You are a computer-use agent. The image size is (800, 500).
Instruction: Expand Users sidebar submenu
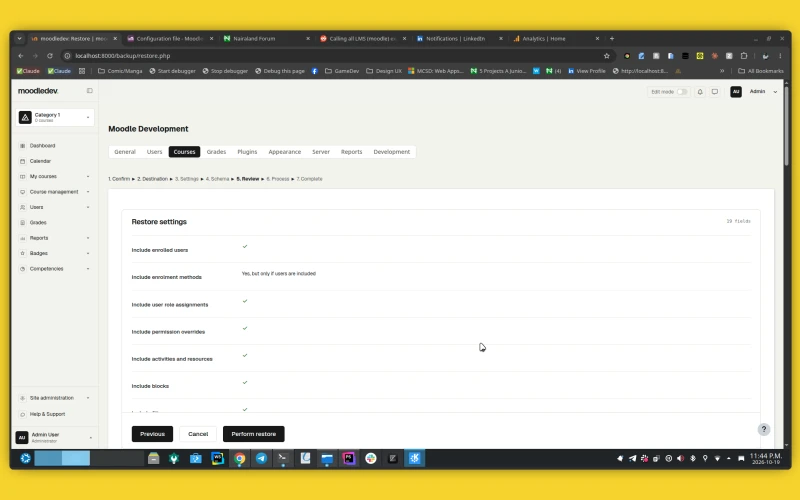(x=88, y=207)
